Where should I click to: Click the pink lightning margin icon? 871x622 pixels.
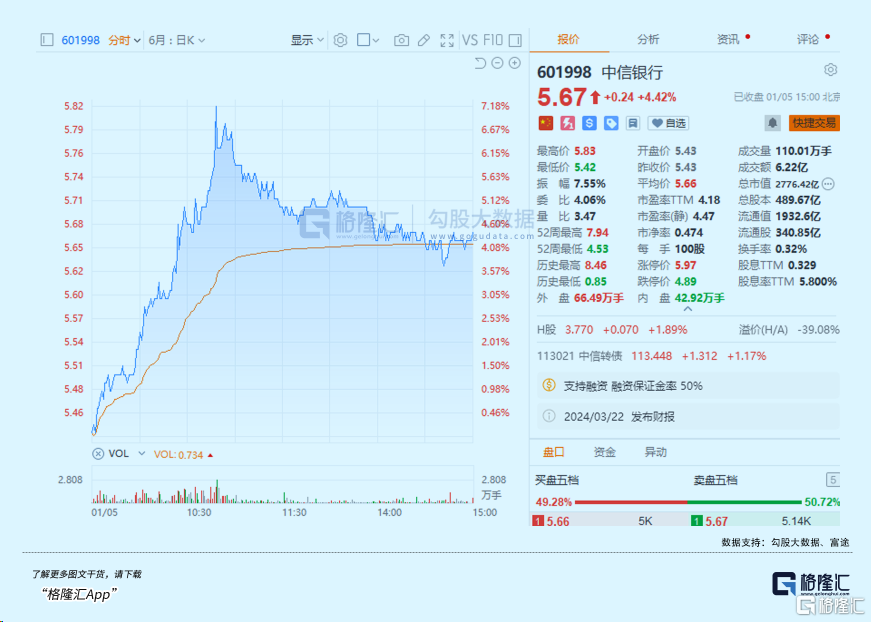(x=567, y=123)
